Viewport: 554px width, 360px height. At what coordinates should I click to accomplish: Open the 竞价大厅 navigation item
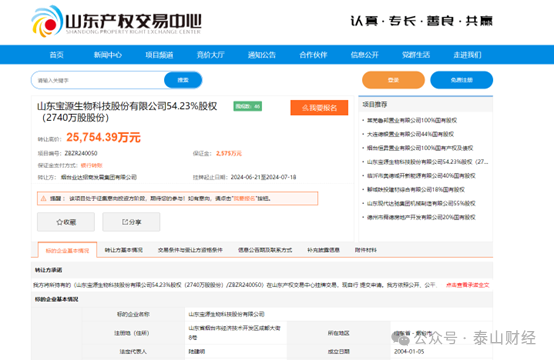(x=211, y=55)
